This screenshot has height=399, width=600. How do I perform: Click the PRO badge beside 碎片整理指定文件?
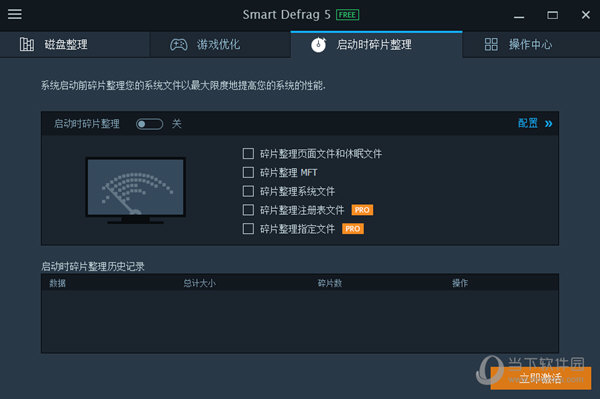click(353, 229)
